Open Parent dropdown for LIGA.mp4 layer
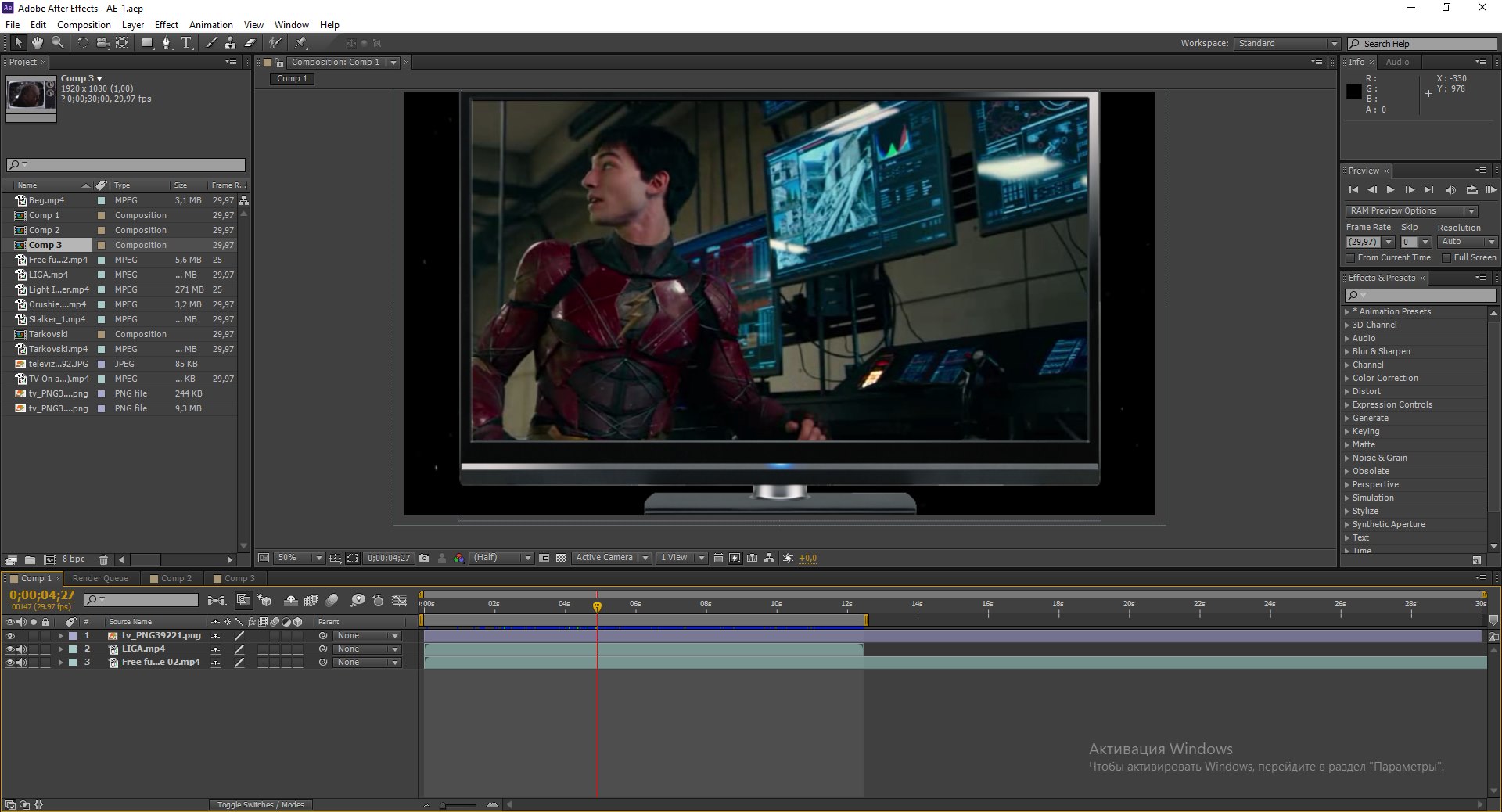This screenshot has height=812, width=1502. coord(367,649)
